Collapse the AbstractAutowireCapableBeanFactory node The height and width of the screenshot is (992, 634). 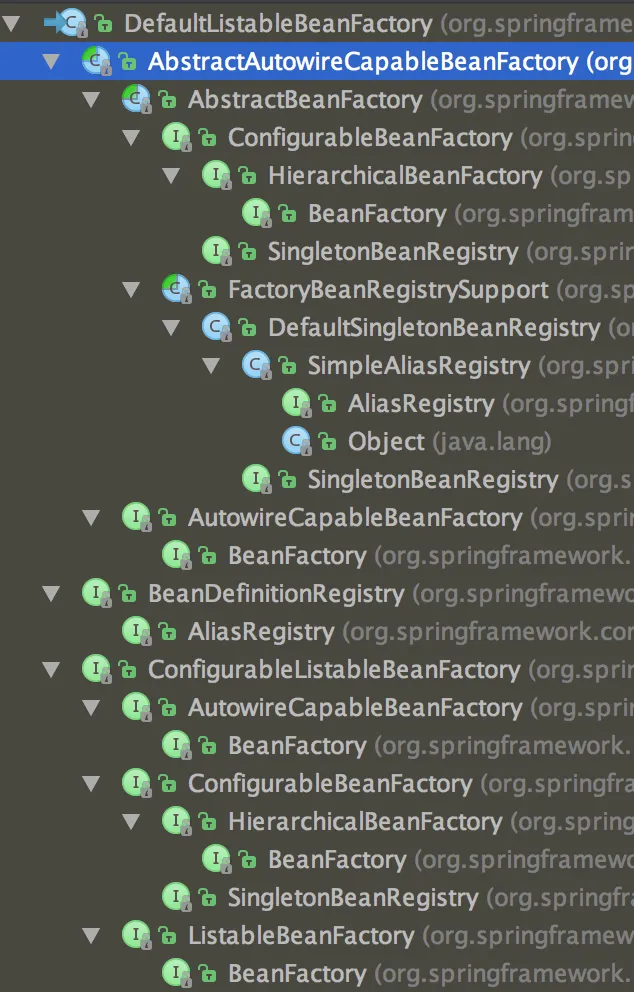click(x=51, y=62)
